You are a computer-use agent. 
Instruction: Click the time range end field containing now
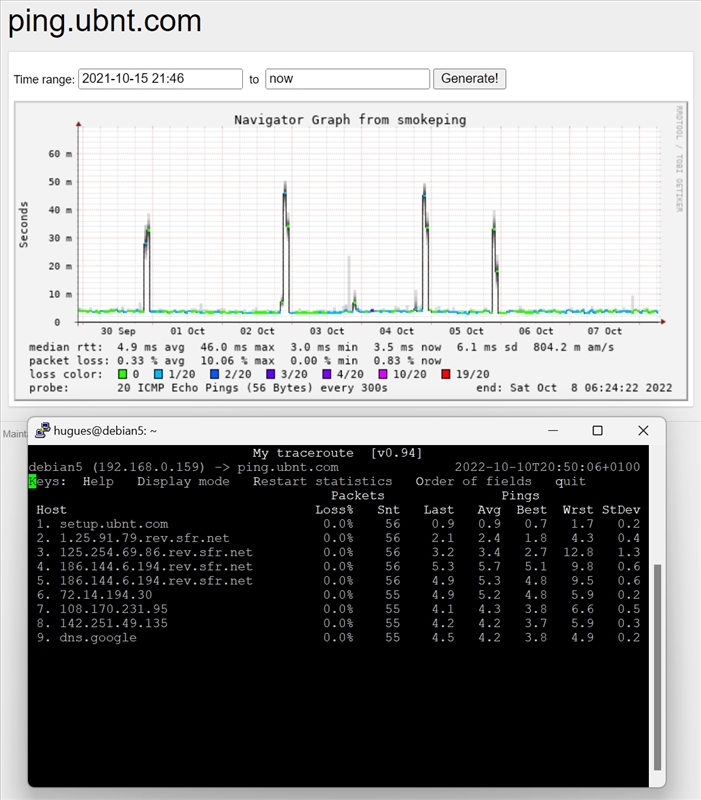click(347, 79)
